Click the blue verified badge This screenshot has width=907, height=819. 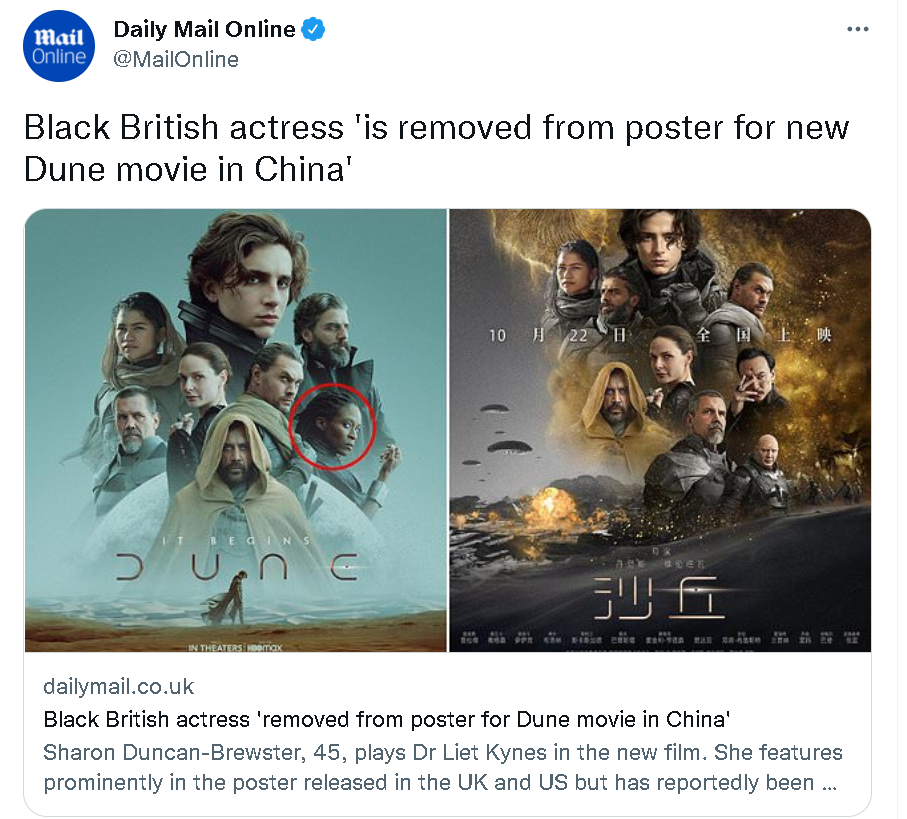pyautogui.click(x=313, y=29)
